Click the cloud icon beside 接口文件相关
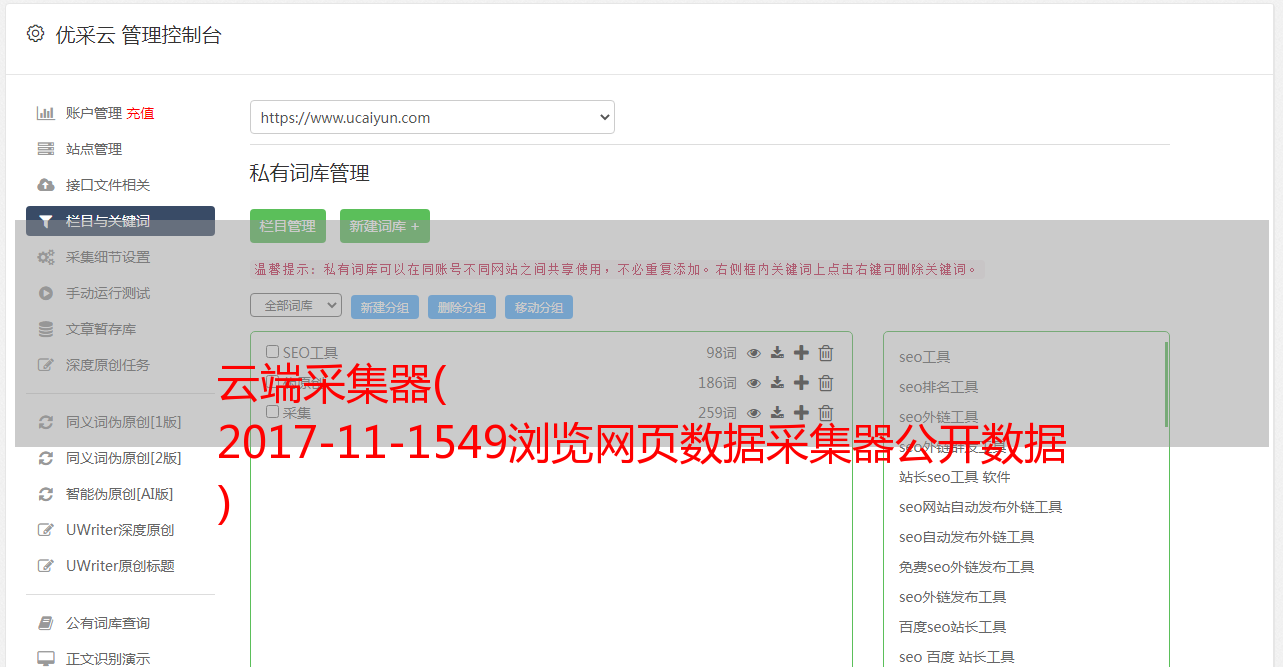 45,185
